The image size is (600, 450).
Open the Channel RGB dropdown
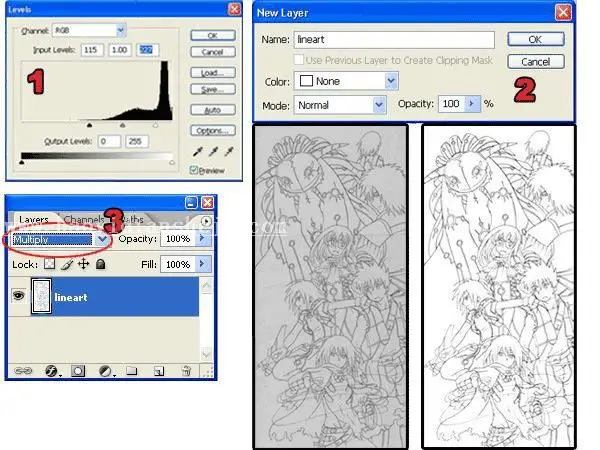(x=121, y=30)
